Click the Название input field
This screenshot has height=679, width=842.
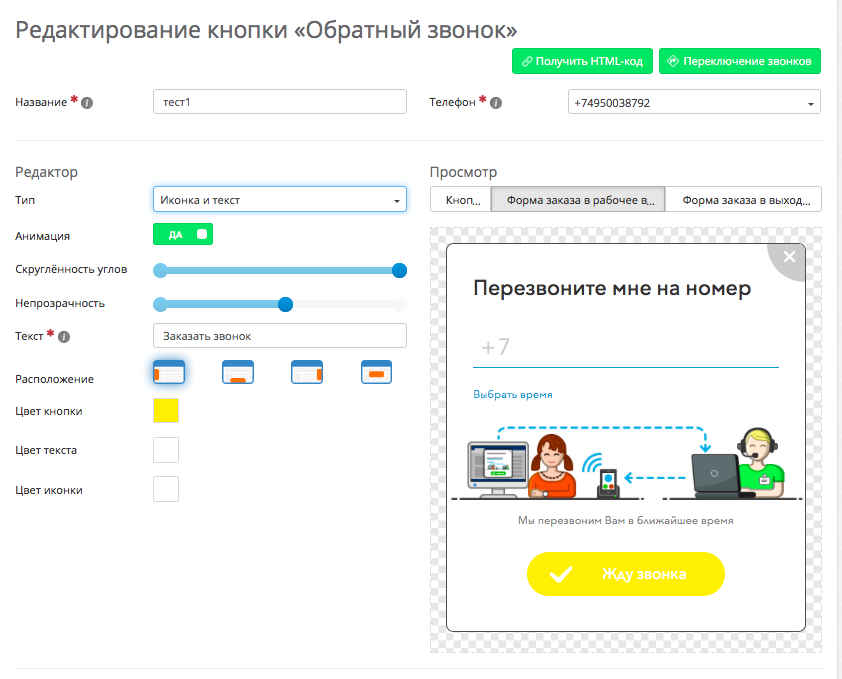click(280, 102)
